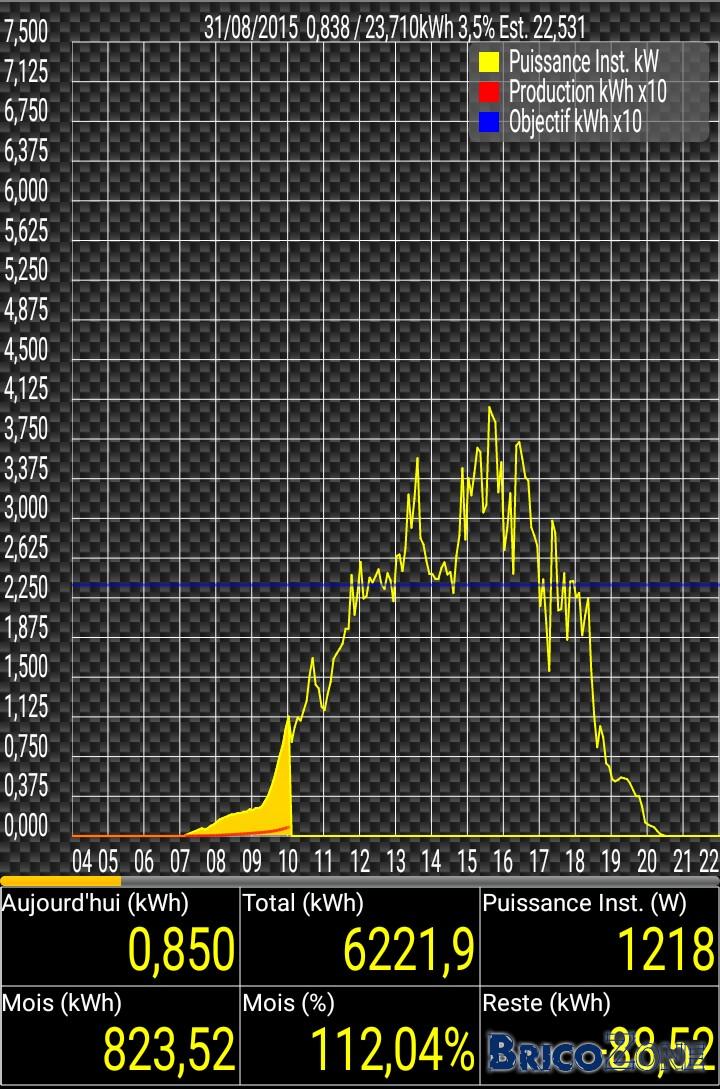Open the Total (kWh) tile showing 6221,9
Image resolution: width=720 pixels, height=1089 pixels.
point(360,936)
